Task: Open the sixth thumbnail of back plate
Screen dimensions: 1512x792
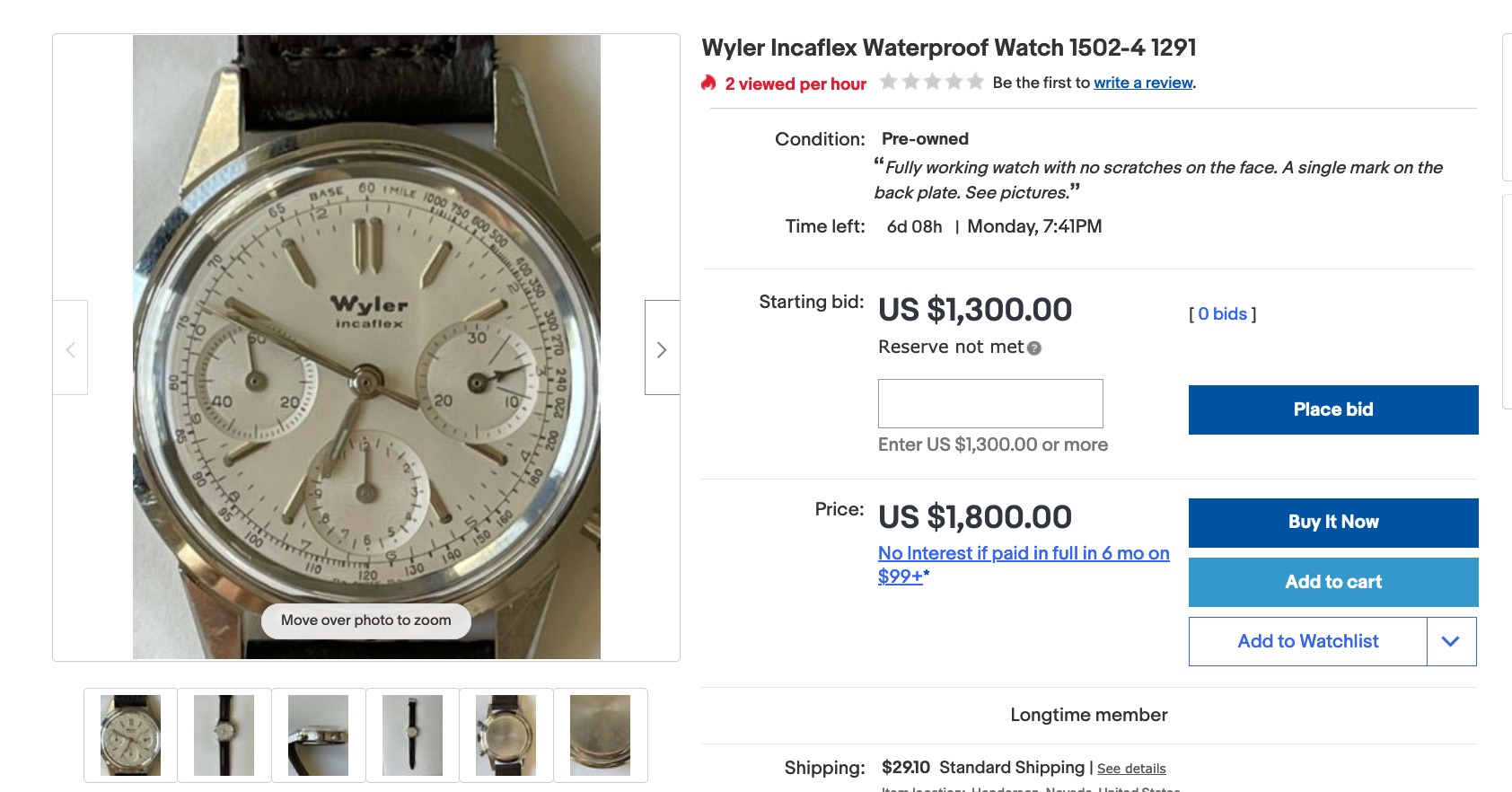Action: pyautogui.click(x=600, y=735)
